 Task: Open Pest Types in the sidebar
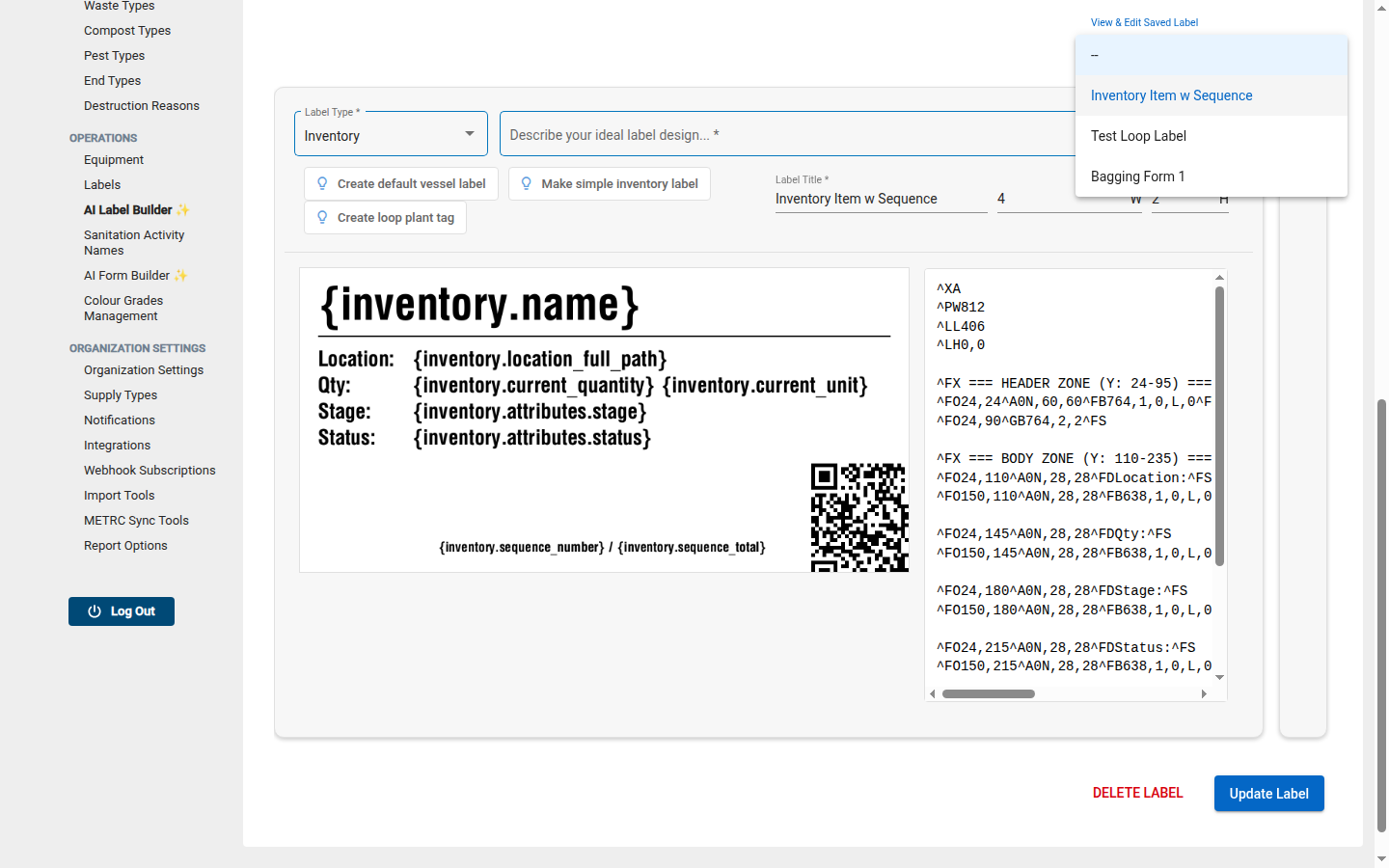tap(114, 56)
